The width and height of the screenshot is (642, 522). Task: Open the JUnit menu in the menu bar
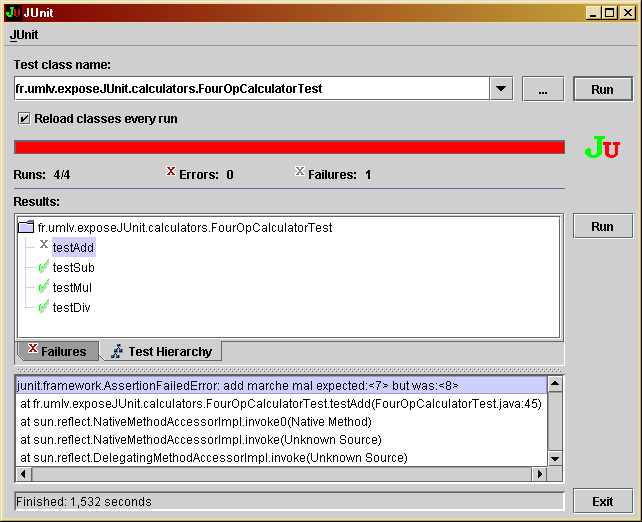[x=24, y=34]
